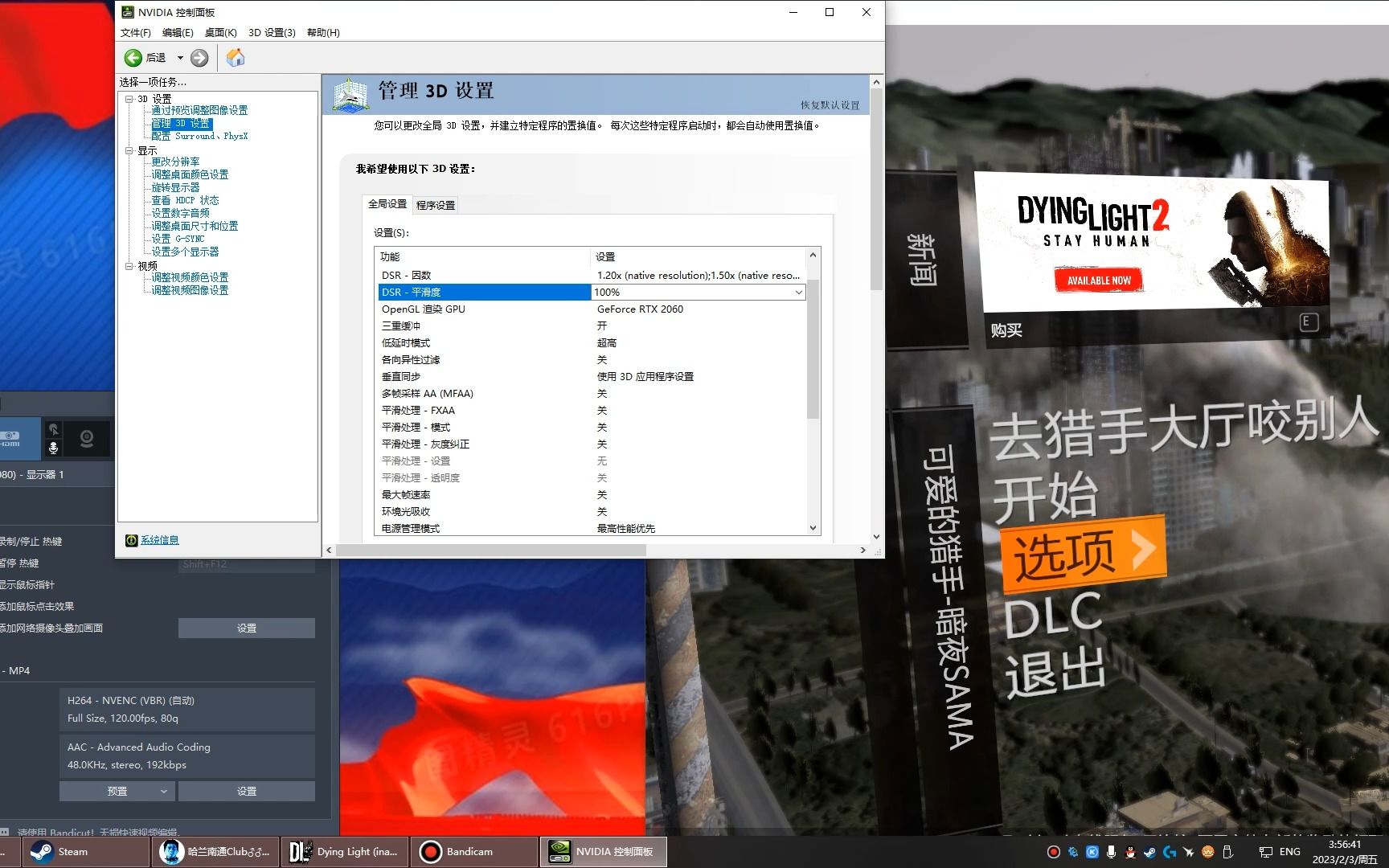Viewport: 1389px width, 868px height.
Task: Click microphone icon in system tray
Action: coord(1111,852)
